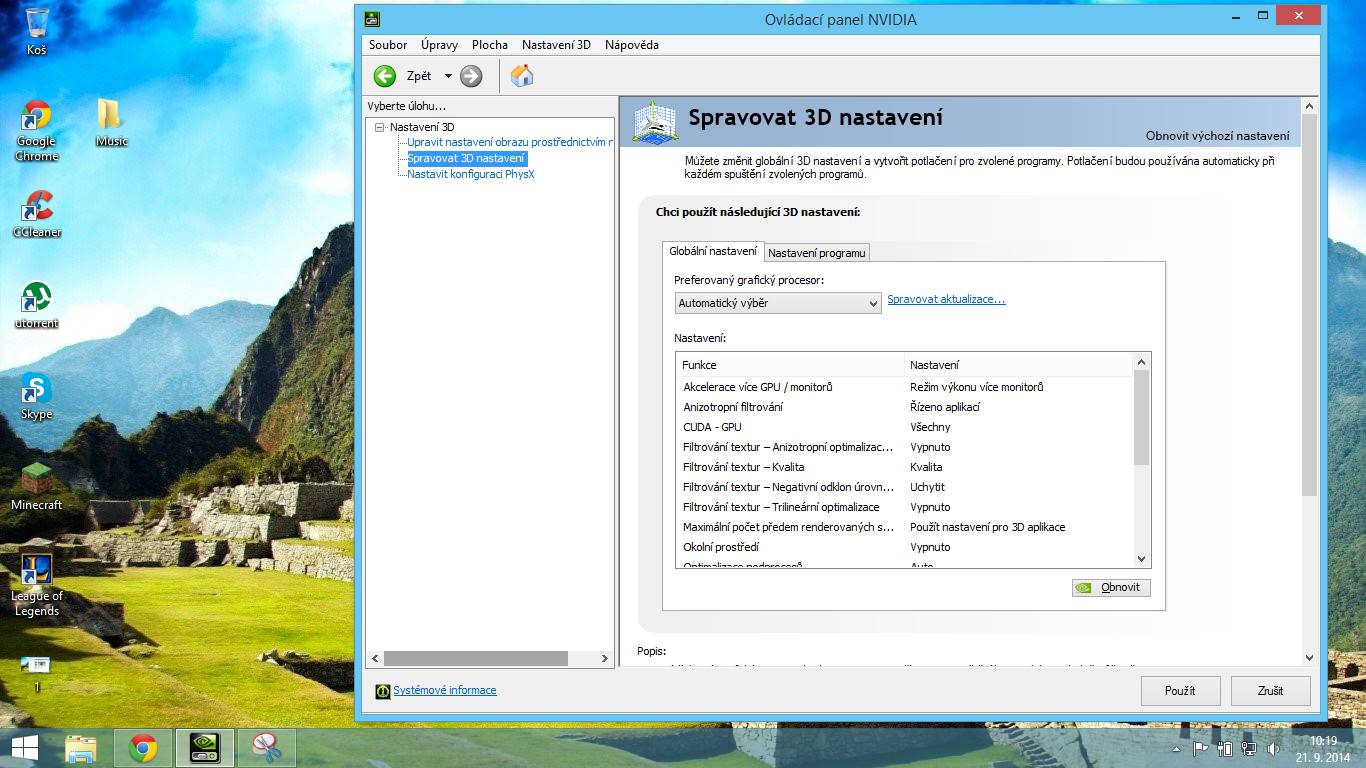1366x768 pixels.
Task: Open Chrome from the taskbar
Action: pyautogui.click(x=143, y=748)
